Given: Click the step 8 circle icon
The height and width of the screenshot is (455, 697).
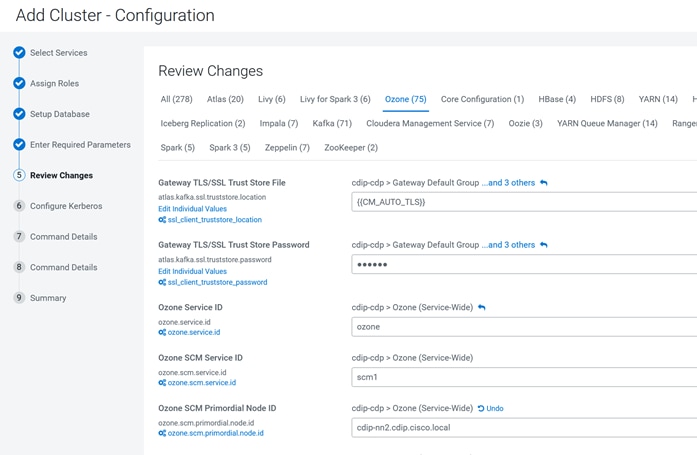Looking at the screenshot, I should [x=19, y=267].
